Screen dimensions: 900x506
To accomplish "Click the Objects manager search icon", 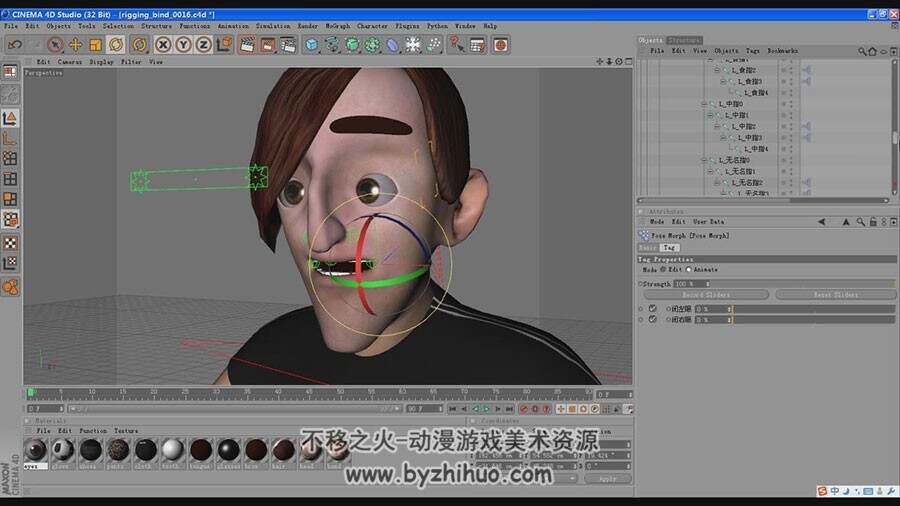I will [x=862, y=51].
